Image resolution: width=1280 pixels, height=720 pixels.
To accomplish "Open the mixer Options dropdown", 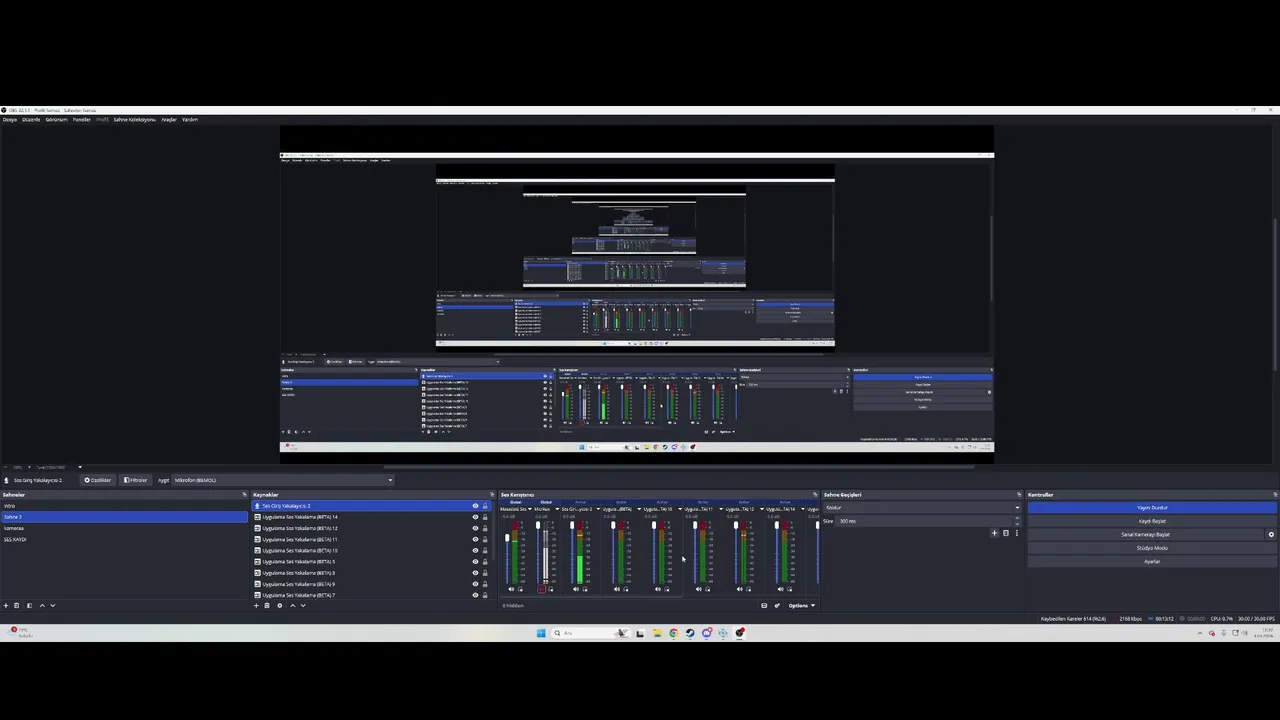I will coord(801,605).
